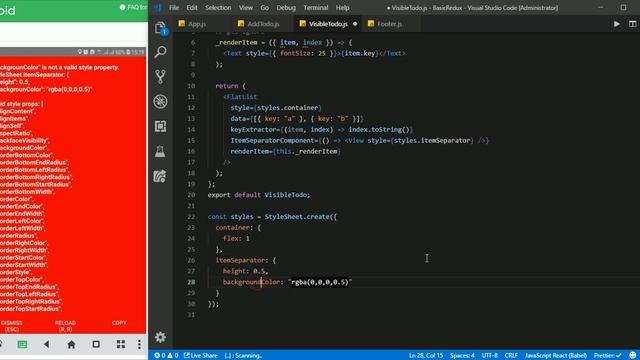Select language mode JavaScript React (Babel)
The width and height of the screenshot is (640, 360).
pos(556,356)
